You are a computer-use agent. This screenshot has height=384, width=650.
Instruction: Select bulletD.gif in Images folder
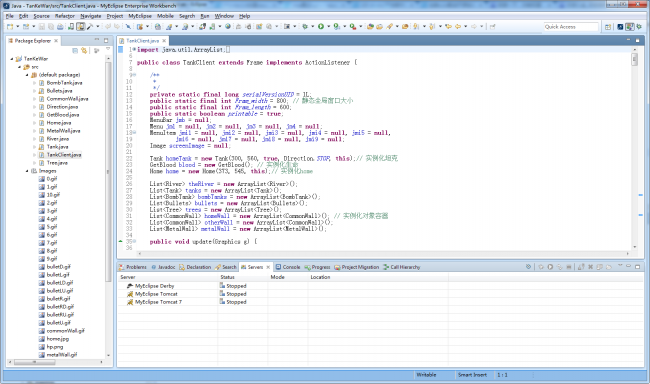tap(58, 267)
